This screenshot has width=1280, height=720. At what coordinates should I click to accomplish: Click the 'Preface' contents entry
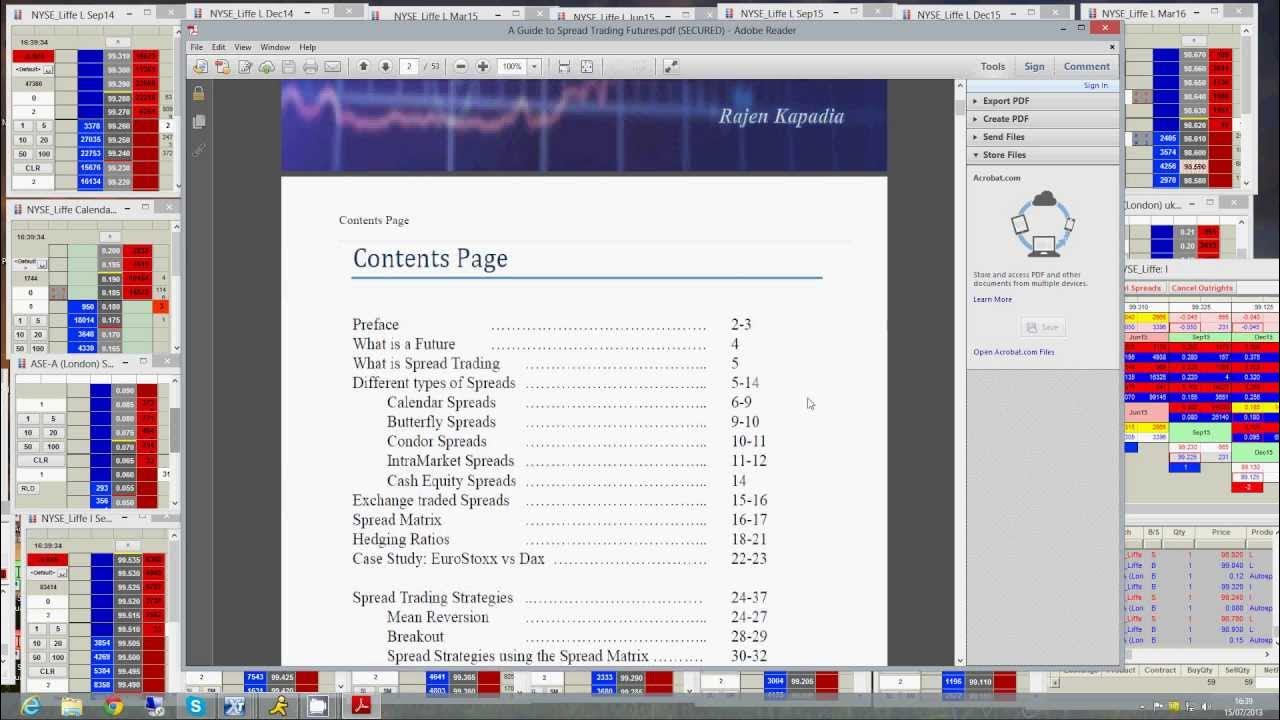tap(375, 325)
